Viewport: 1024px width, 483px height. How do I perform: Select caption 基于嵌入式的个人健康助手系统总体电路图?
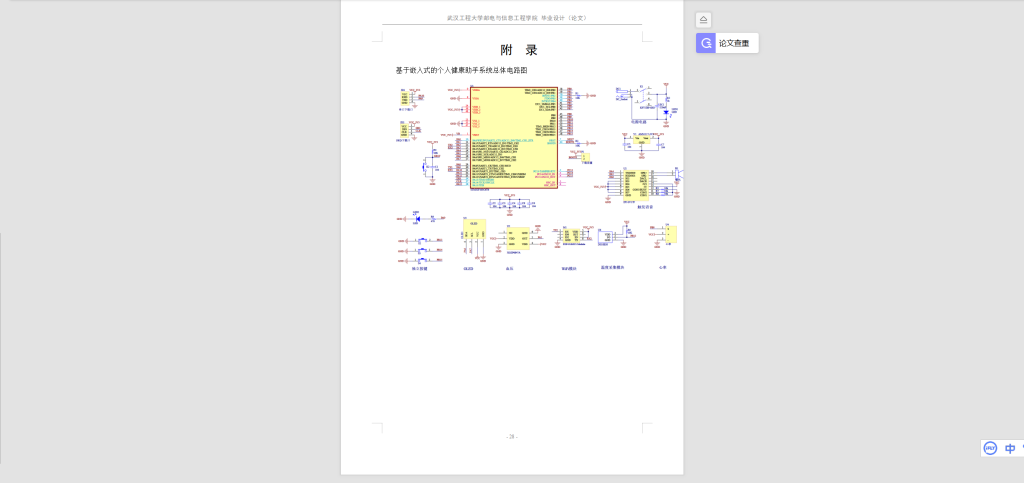coord(461,70)
